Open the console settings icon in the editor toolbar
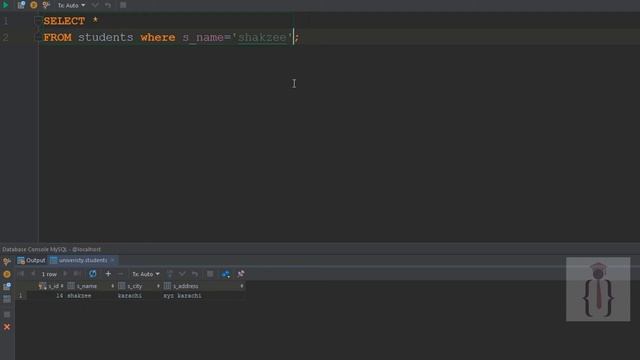Image resolution: width=640 pixels, height=360 pixels. [46, 5]
